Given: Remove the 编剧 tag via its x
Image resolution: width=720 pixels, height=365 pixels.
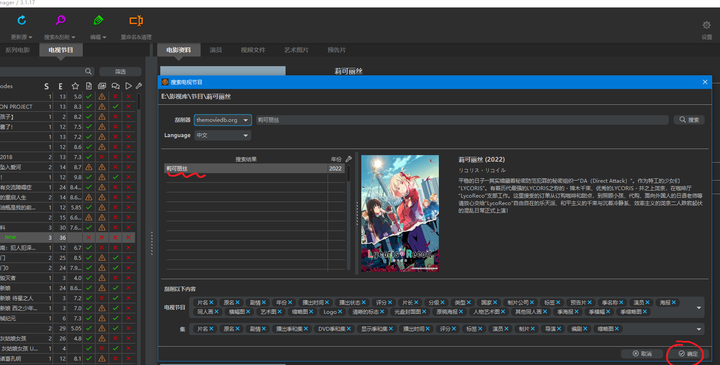Looking at the screenshot, I should pos(585,329).
